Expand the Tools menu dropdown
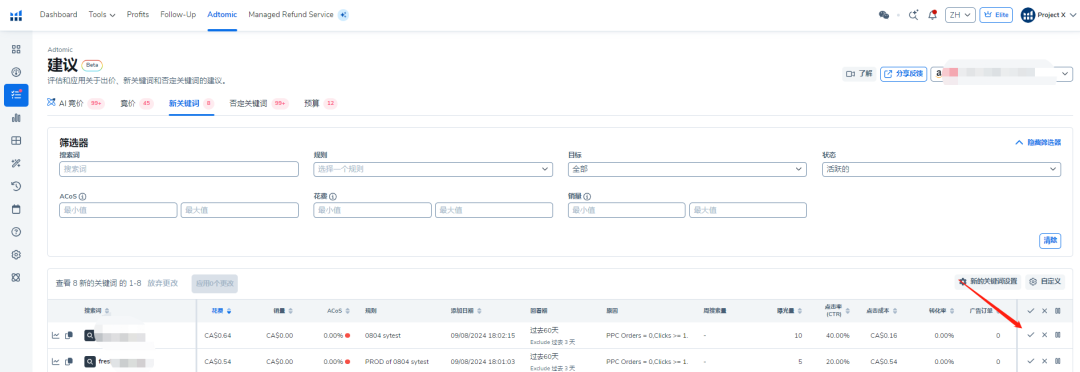 [102, 14]
